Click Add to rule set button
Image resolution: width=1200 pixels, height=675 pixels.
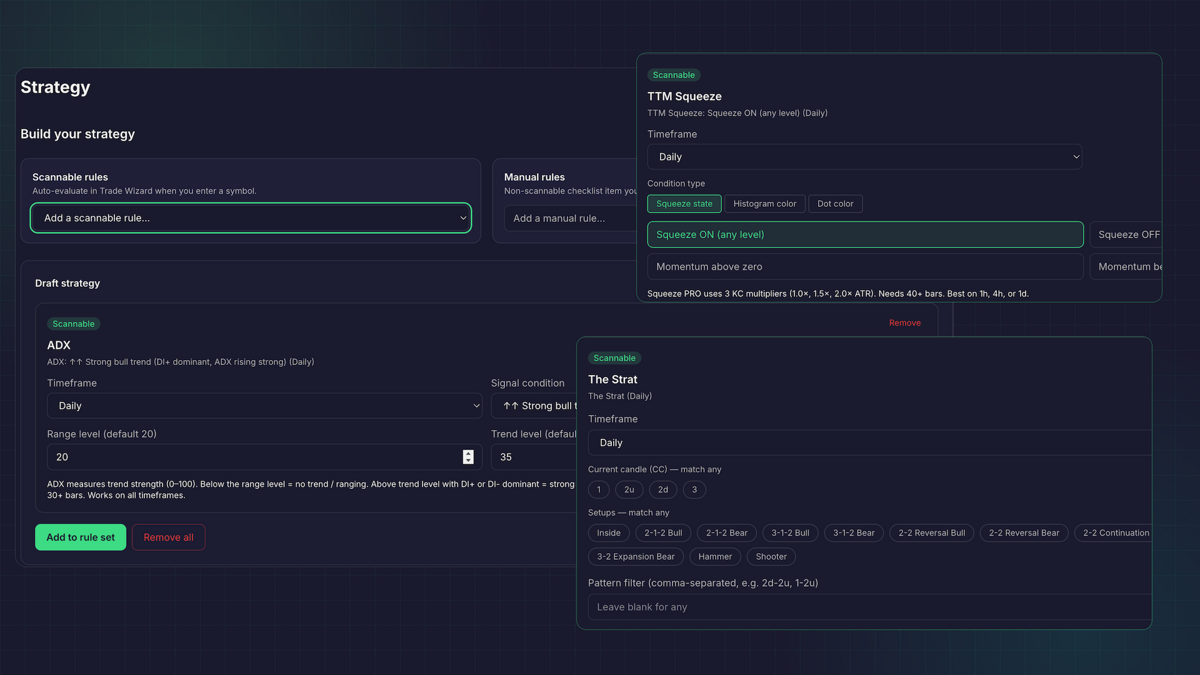click(81, 537)
